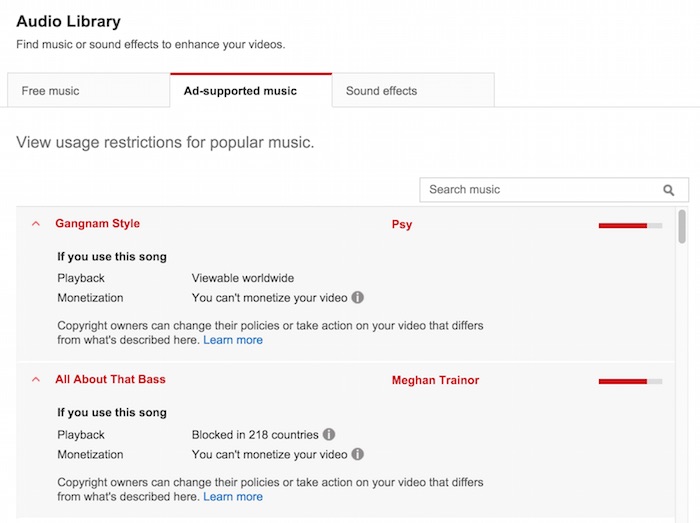Click the magnifier icon in the search box

[x=668, y=190]
